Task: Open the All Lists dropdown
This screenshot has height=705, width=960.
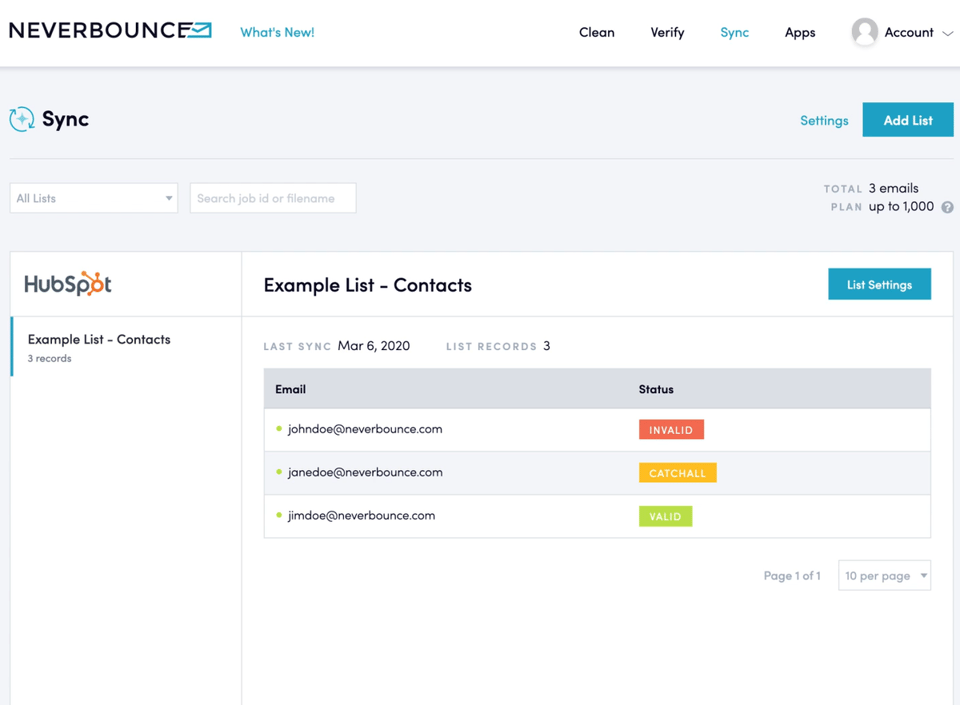Action: point(94,198)
